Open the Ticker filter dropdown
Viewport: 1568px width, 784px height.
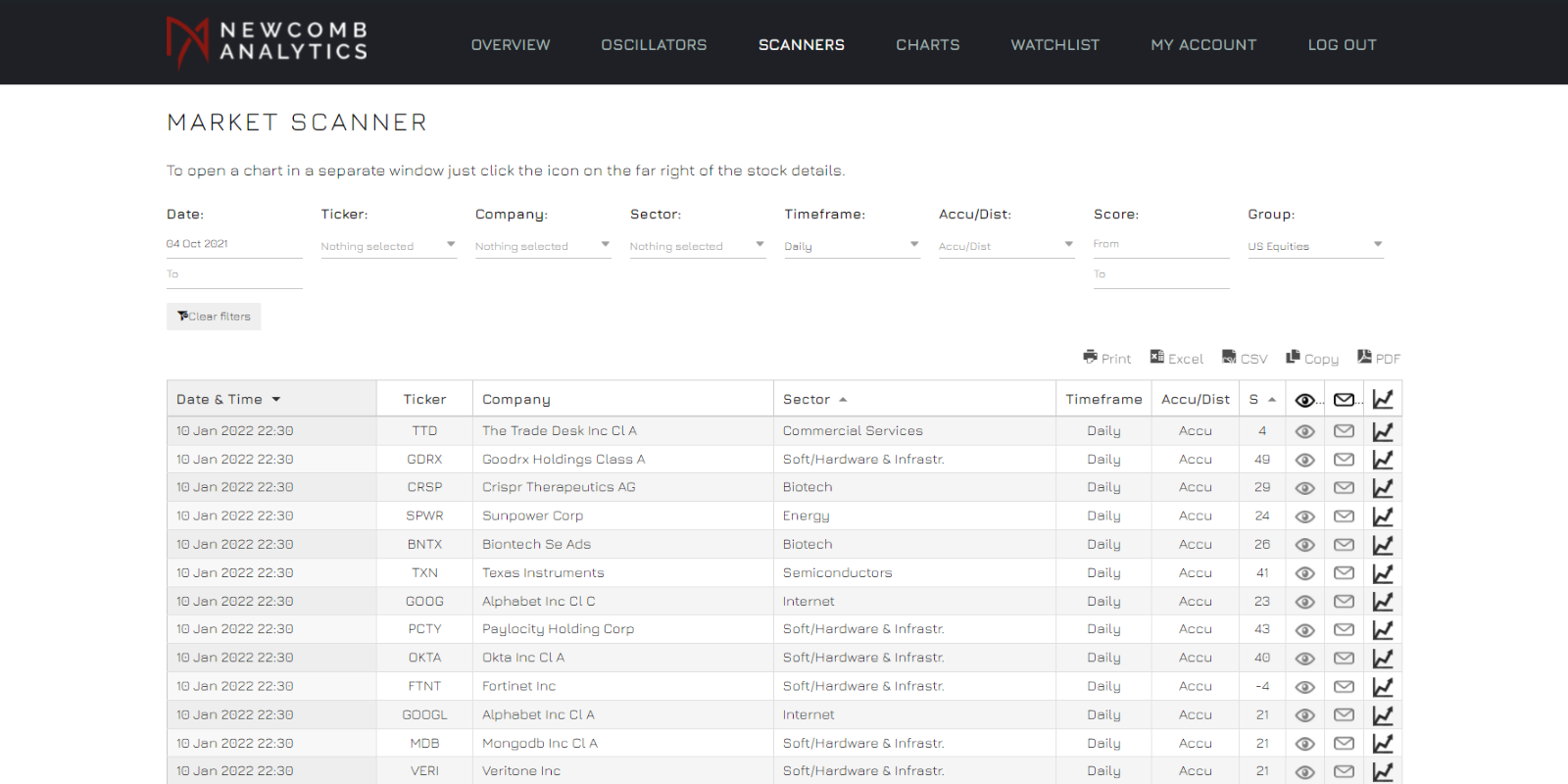389,246
